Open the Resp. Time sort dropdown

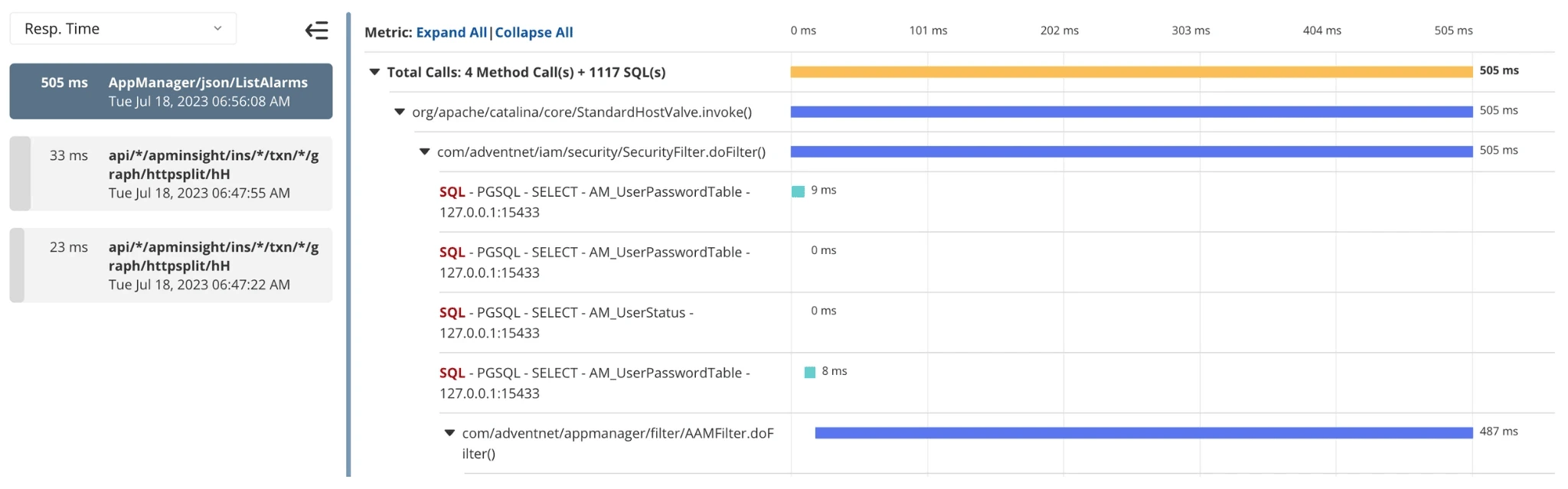pyautogui.click(x=122, y=29)
